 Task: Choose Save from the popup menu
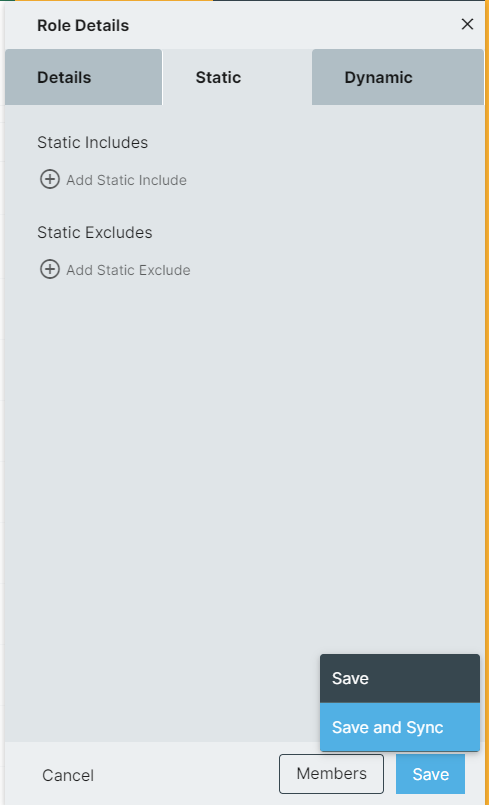400,678
